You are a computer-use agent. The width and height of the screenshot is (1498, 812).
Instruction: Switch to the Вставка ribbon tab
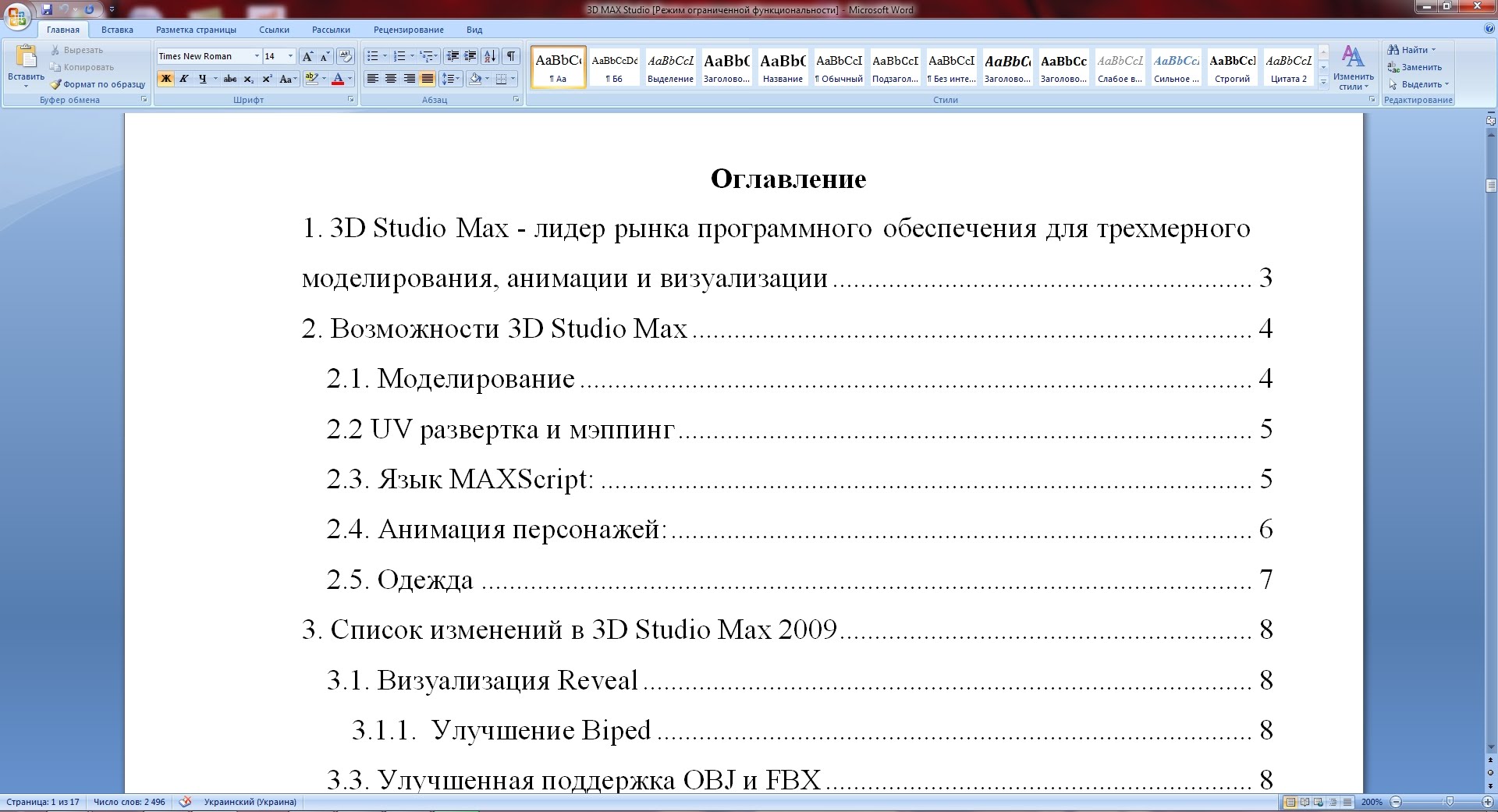point(117,30)
